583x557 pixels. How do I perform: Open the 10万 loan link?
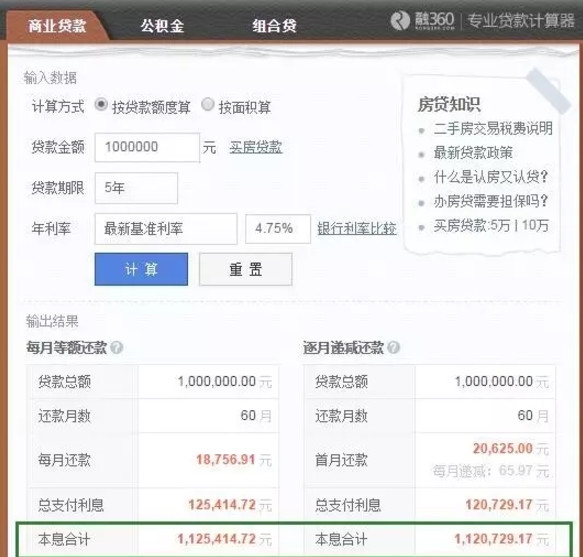535,225
